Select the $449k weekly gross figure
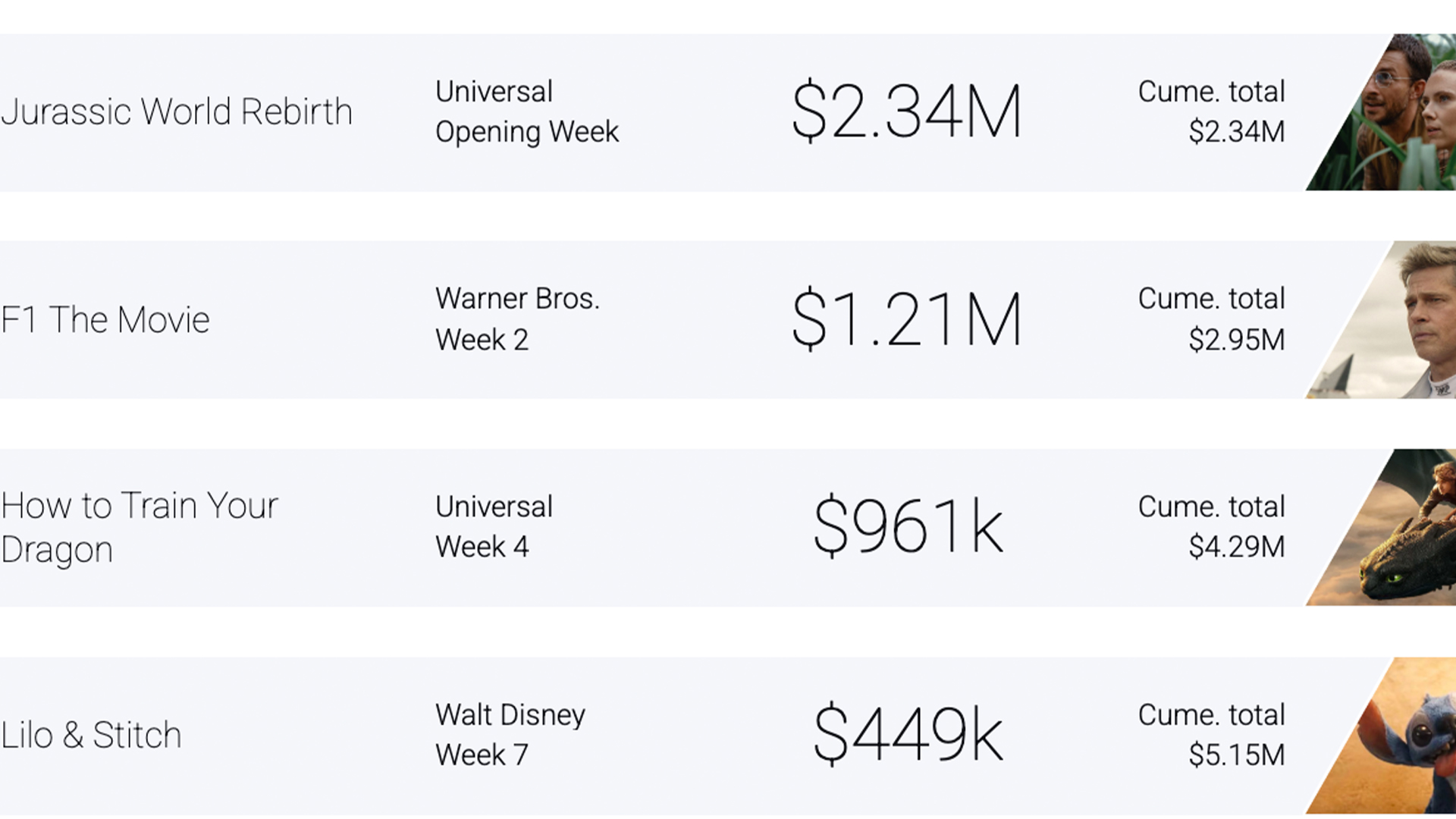This screenshot has height=819, width=1456. [x=908, y=734]
